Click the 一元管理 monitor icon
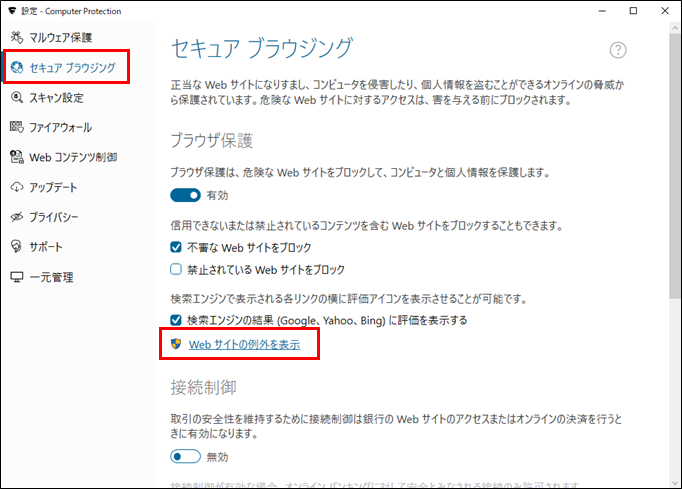The height and width of the screenshot is (489, 682). [17, 277]
